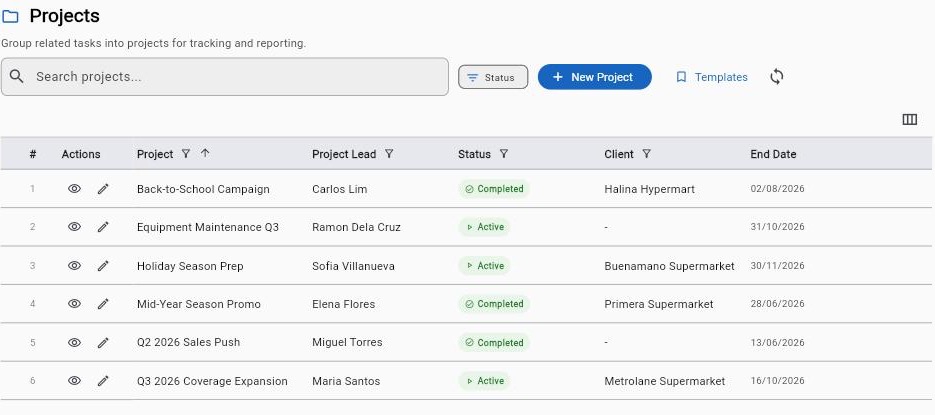Select the Q2 2026 Sales Push project name
Image resolution: width=935 pixels, height=415 pixels.
(188, 342)
